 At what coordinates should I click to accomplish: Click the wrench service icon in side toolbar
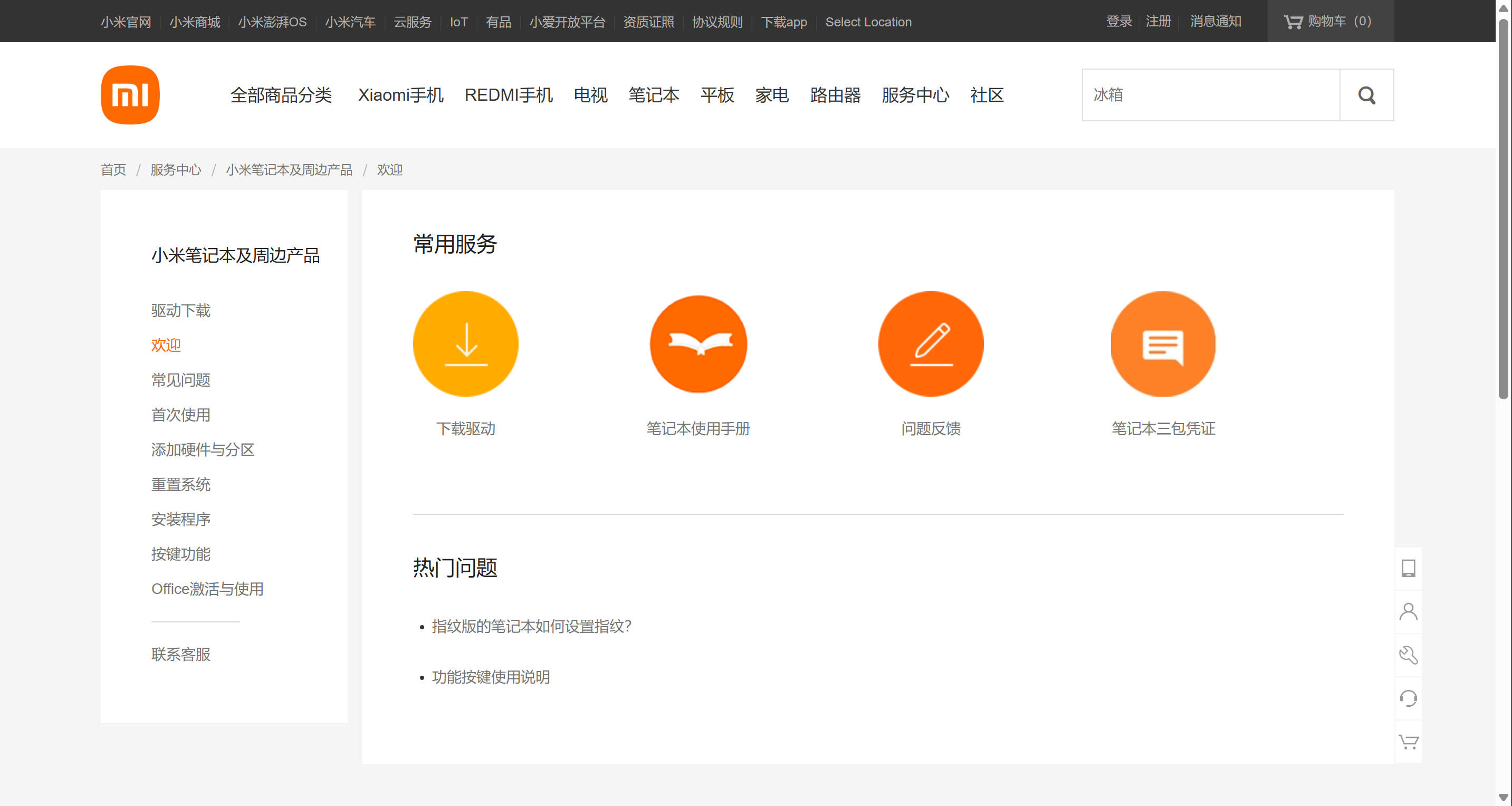1408,655
